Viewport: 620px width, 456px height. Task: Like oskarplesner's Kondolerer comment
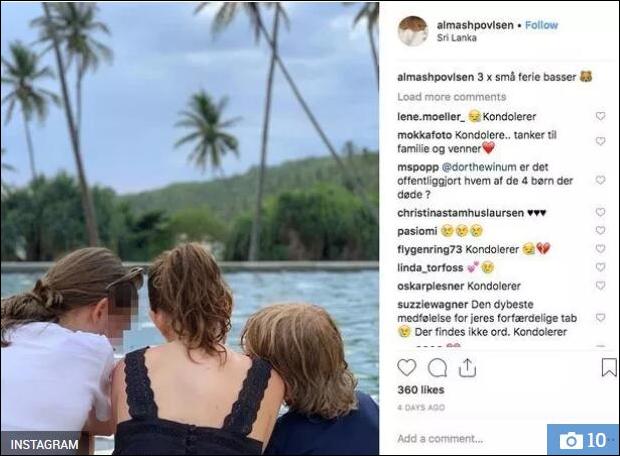click(600, 285)
